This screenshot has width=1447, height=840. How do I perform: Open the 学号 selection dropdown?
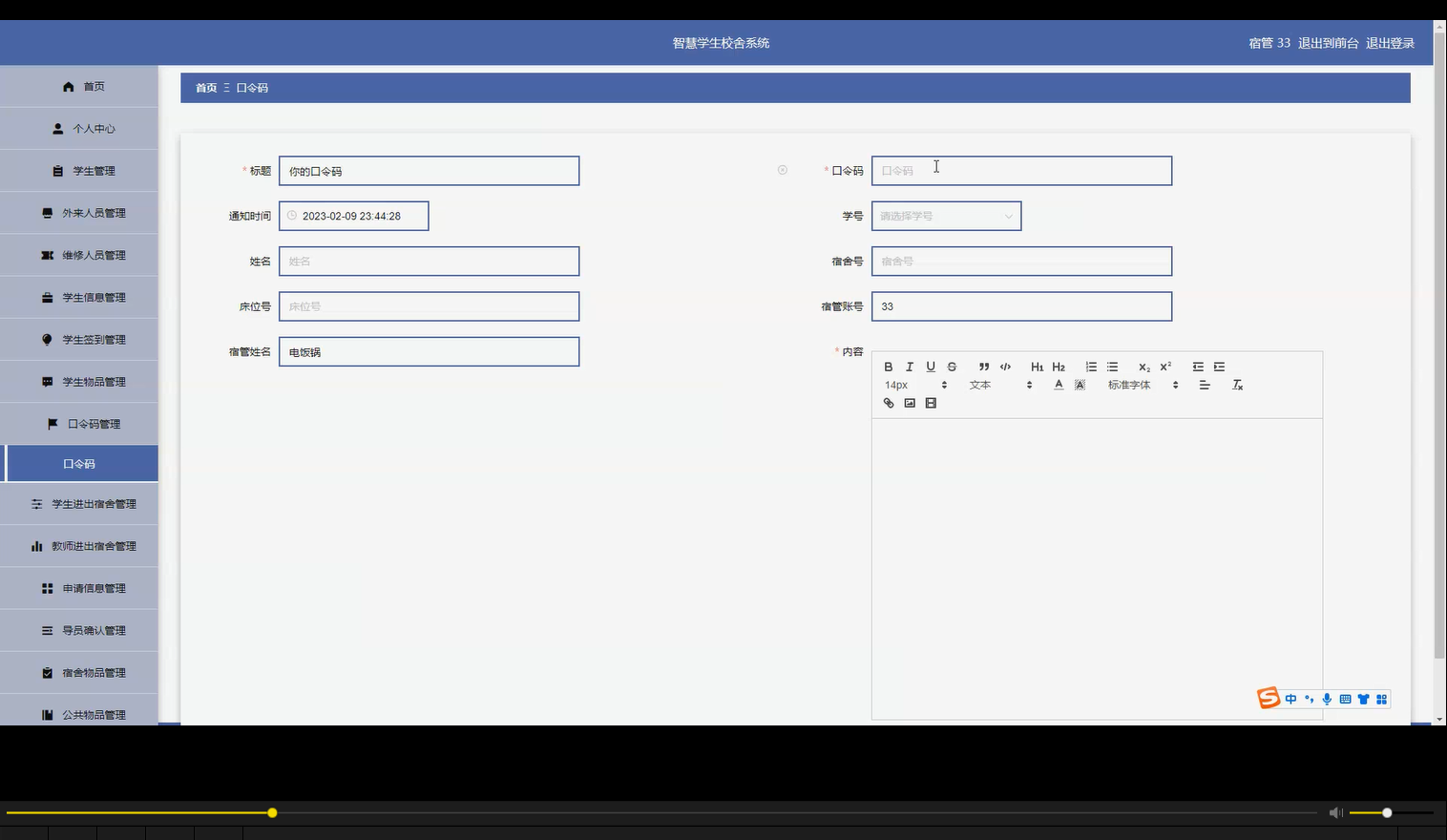coord(946,216)
